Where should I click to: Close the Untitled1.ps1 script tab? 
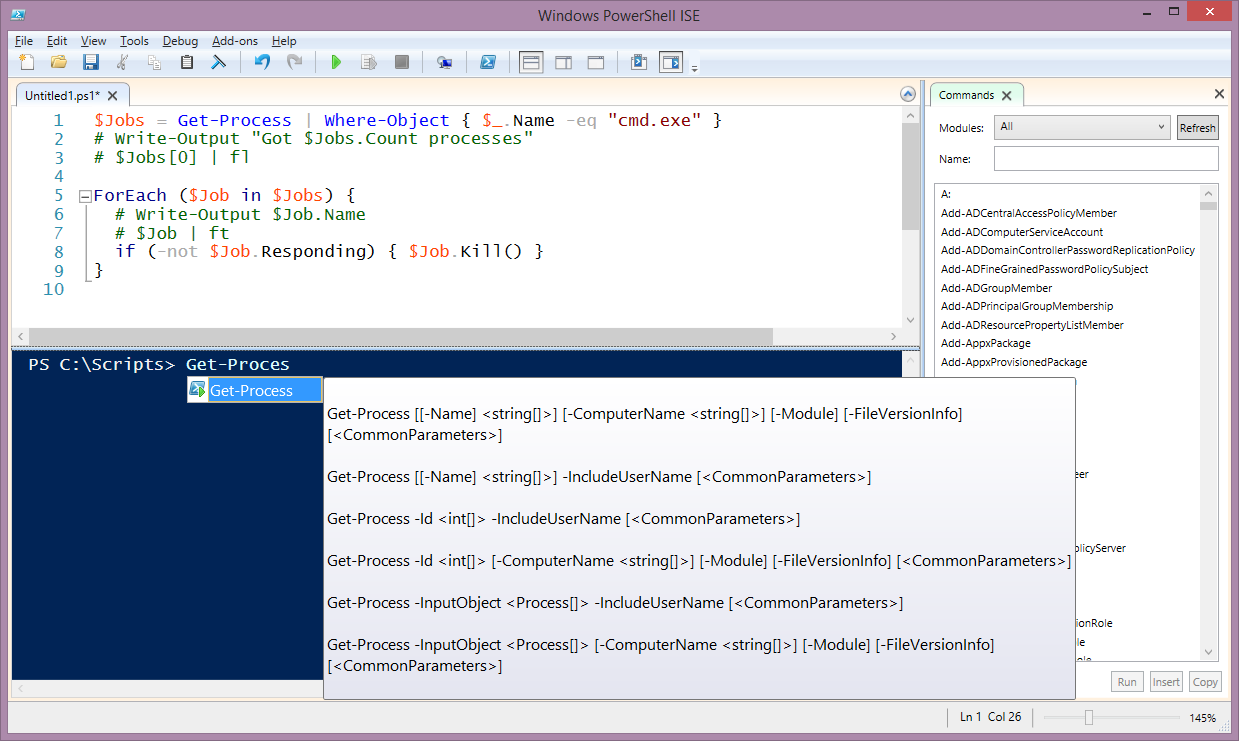(113, 96)
